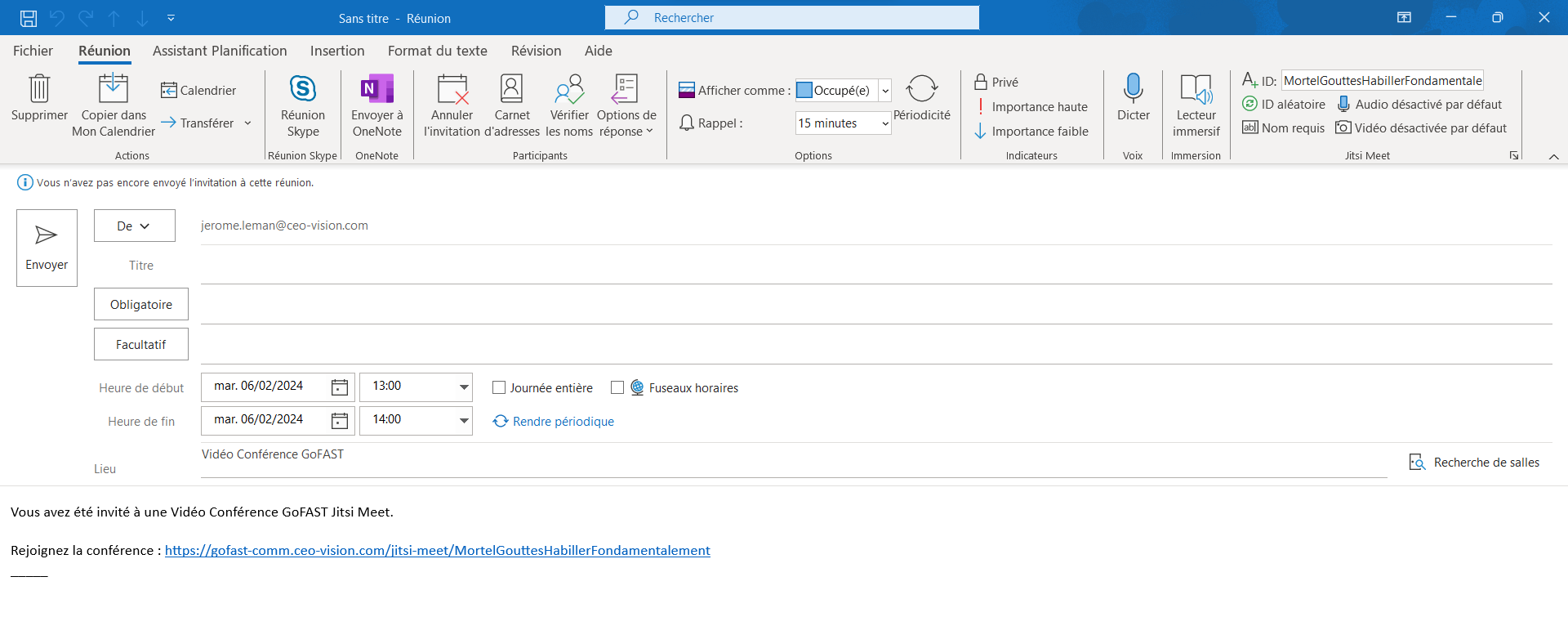Click the Save icon in title bar
Image resolution: width=1568 pixels, height=626 pixels.
pos(29,18)
